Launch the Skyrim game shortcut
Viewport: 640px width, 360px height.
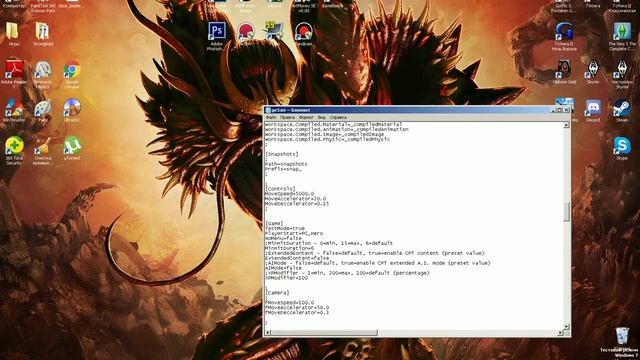click(x=593, y=72)
